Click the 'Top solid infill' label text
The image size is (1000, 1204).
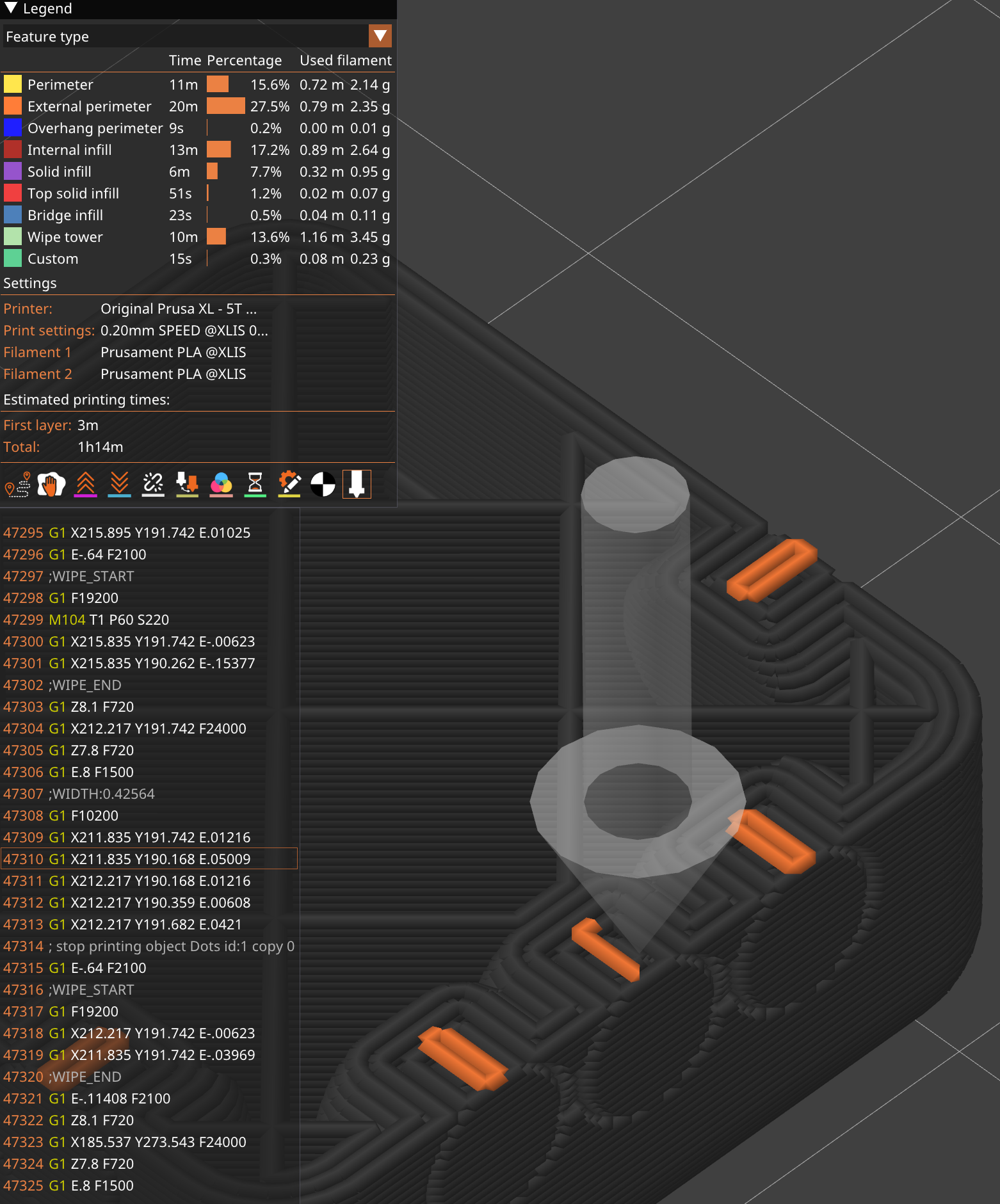click(x=73, y=193)
